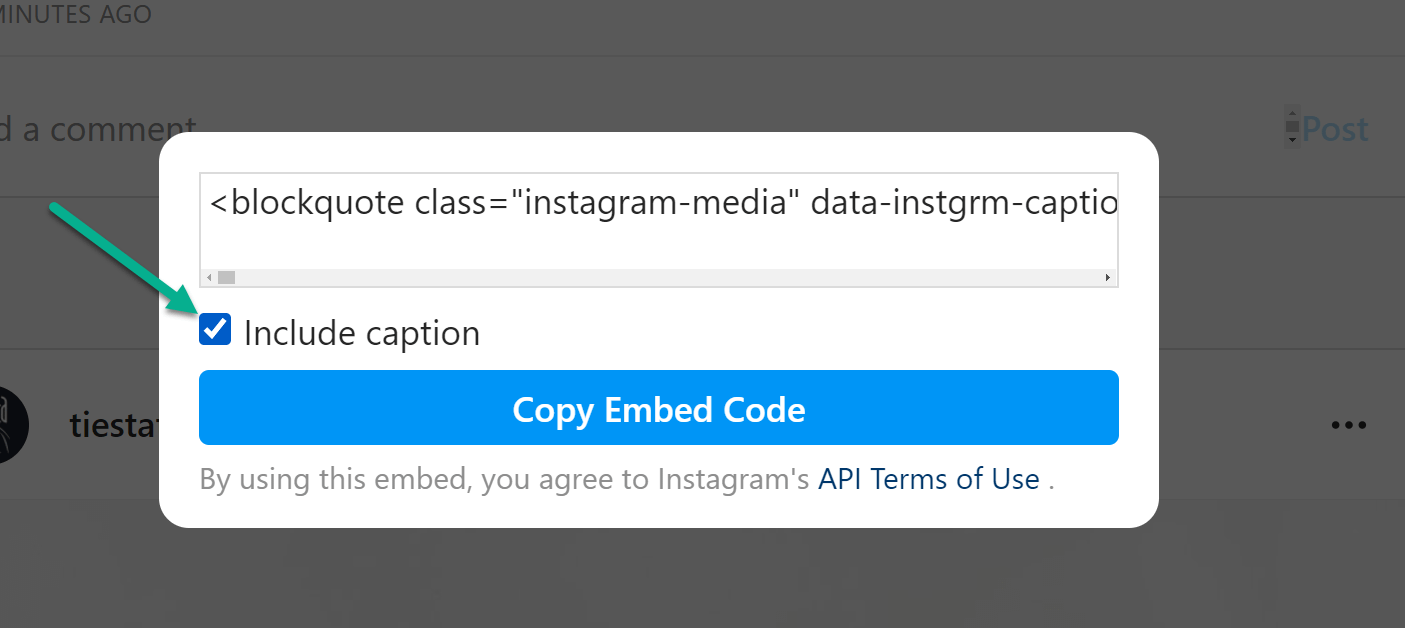This screenshot has width=1405, height=628.
Task: Click Copy Embed Code
Action: pyautogui.click(x=658, y=408)
